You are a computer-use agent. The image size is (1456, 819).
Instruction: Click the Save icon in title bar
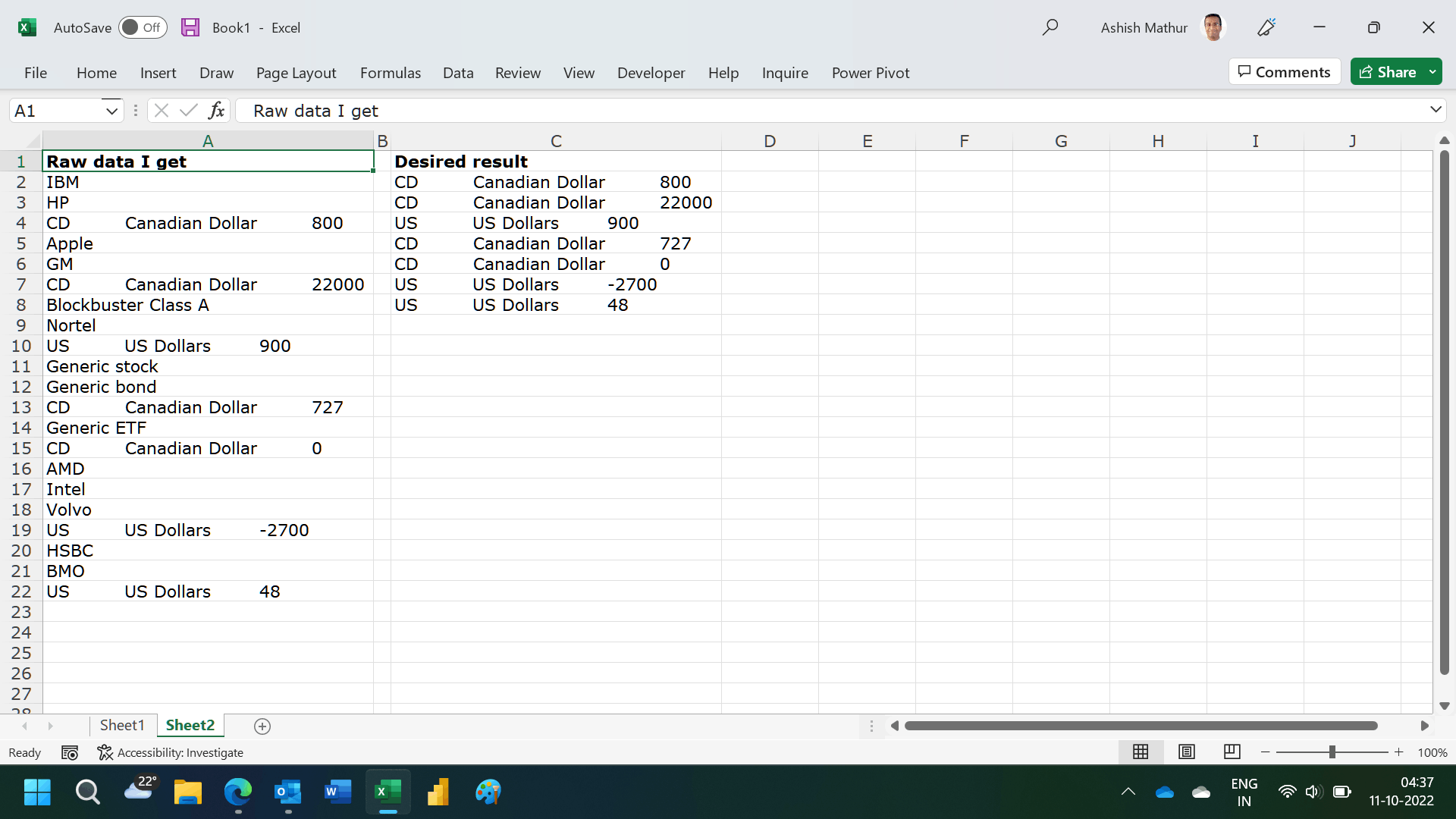tap(190, 27)
